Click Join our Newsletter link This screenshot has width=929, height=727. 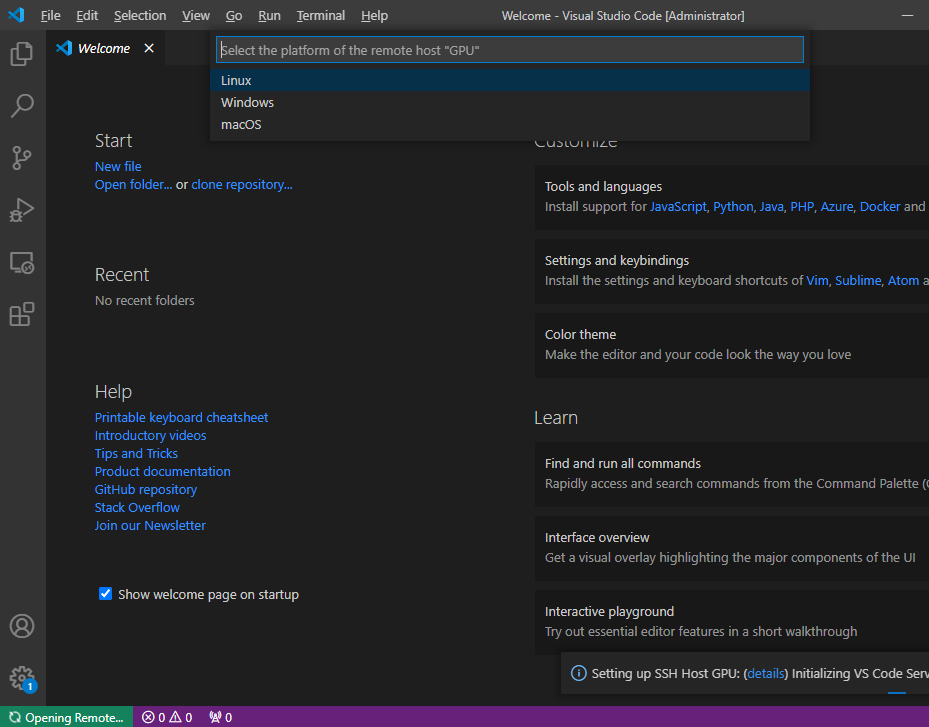click(150, 526)
